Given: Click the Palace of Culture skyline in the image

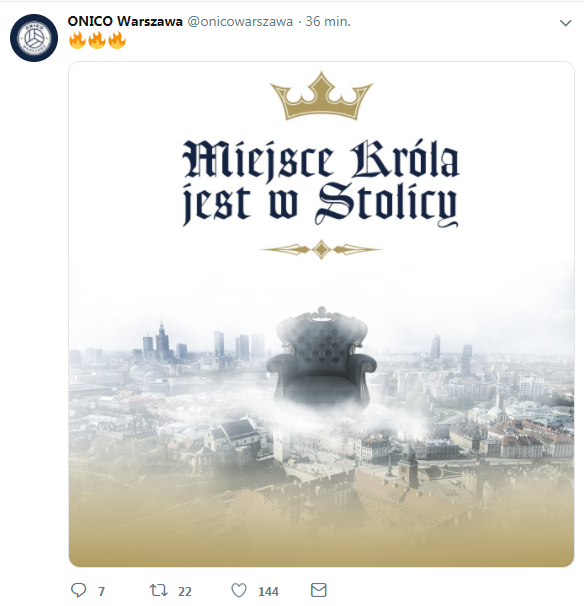Looking at the screenshot, I should (x=162, y=341).
